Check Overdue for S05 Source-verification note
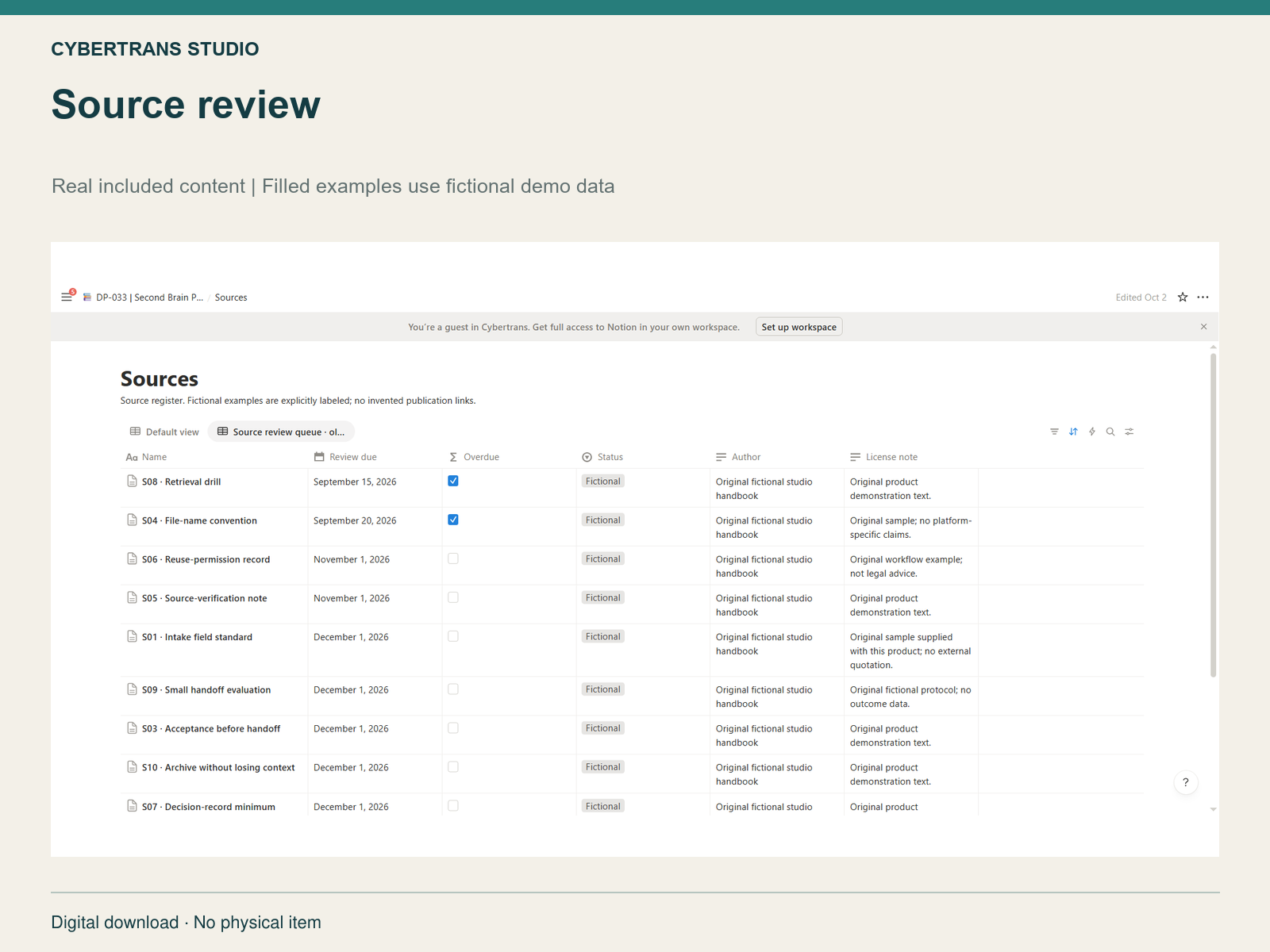1270x952 pixels. [453, 597]
